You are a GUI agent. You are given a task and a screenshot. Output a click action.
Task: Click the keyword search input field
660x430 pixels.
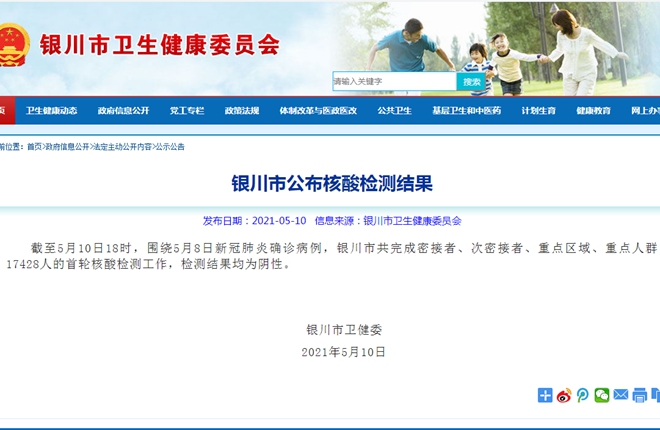point(394,81)
